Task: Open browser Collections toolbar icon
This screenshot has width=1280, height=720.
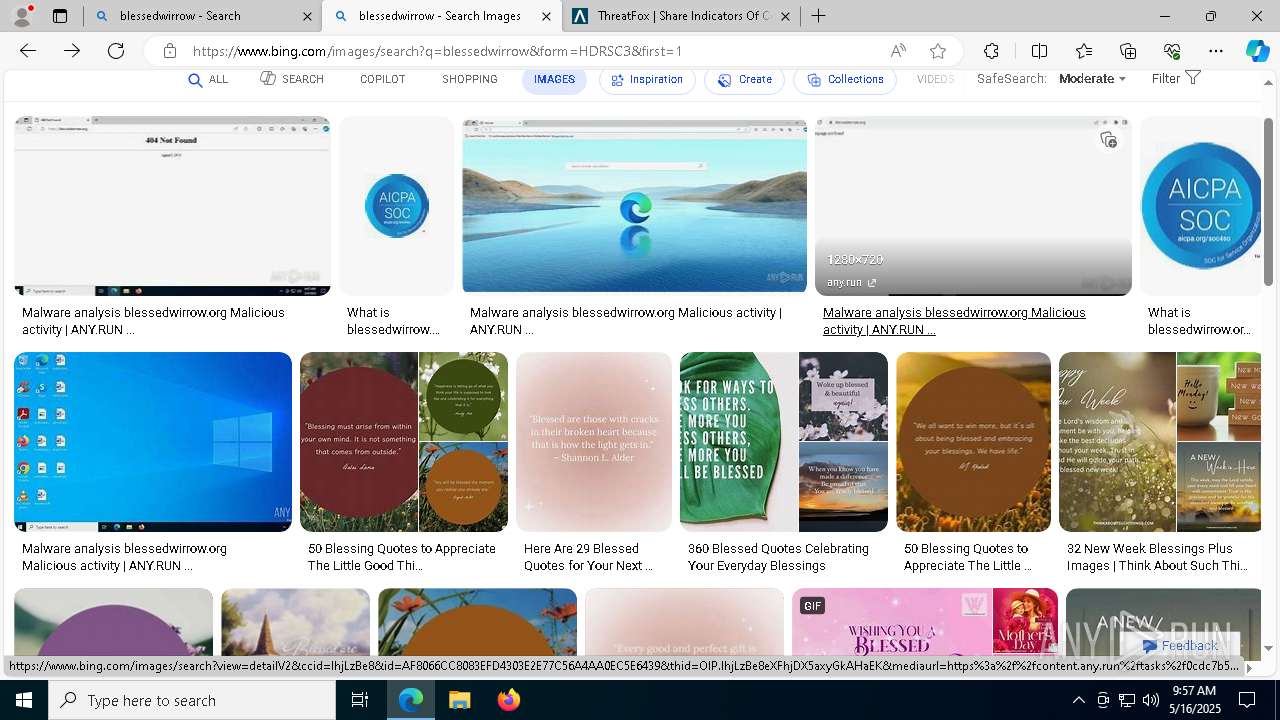Action: click(x=1128, y=51)
